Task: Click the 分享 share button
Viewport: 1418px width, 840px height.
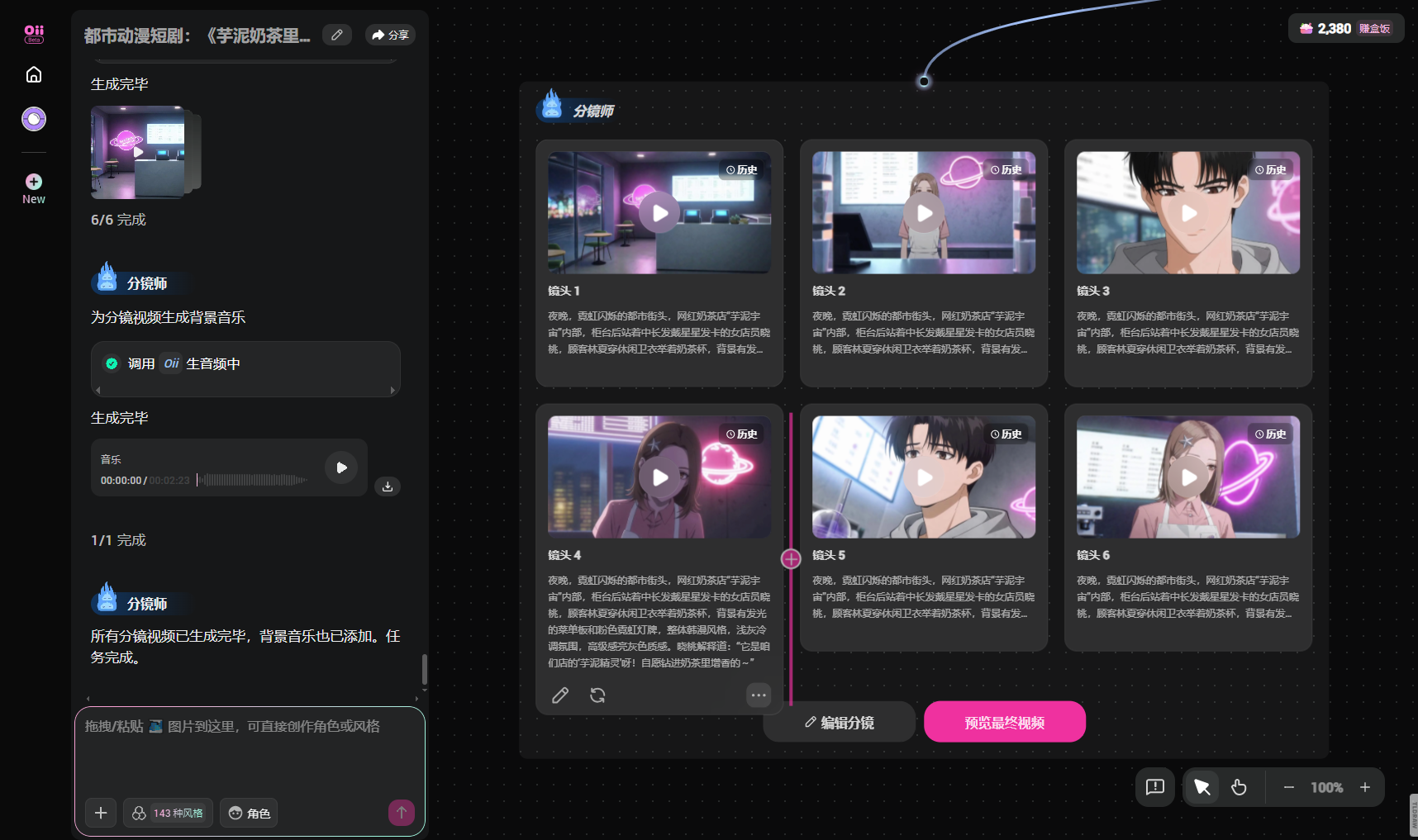Action: coord(390,35)
